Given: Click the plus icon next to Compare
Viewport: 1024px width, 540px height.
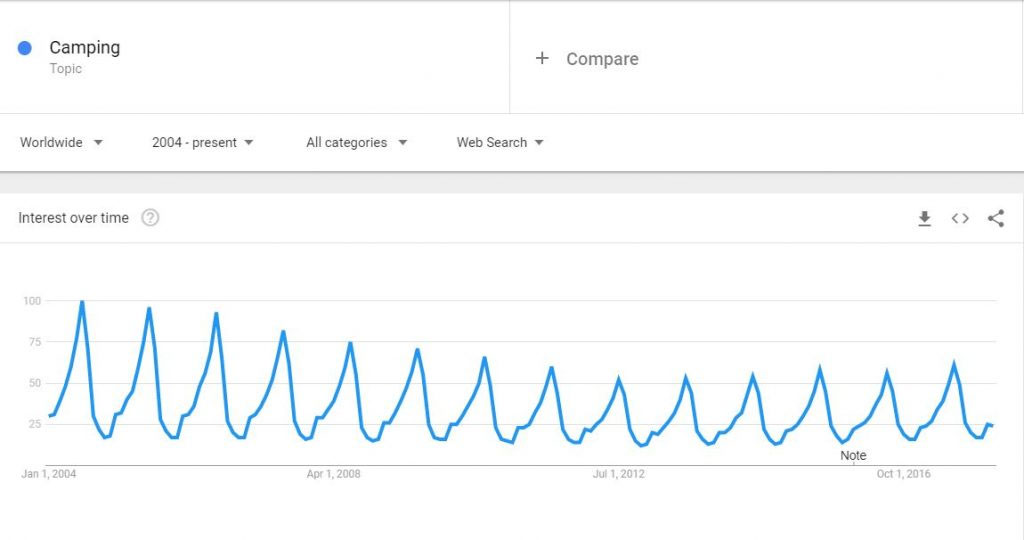Looking at the screenshot, I should point(542,58).
